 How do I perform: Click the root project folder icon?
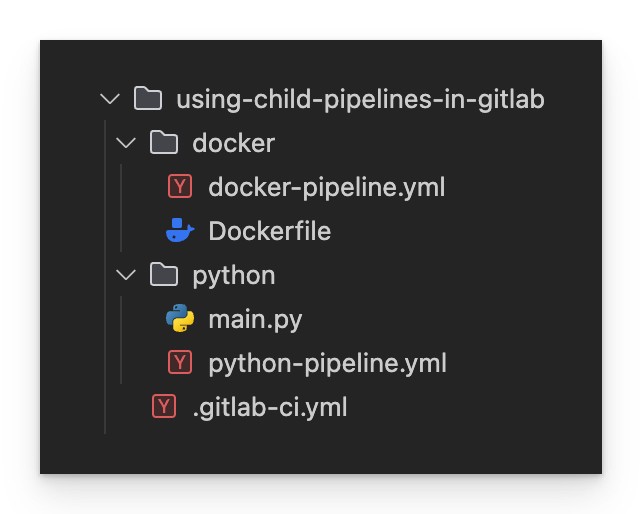tap(148, 98)
